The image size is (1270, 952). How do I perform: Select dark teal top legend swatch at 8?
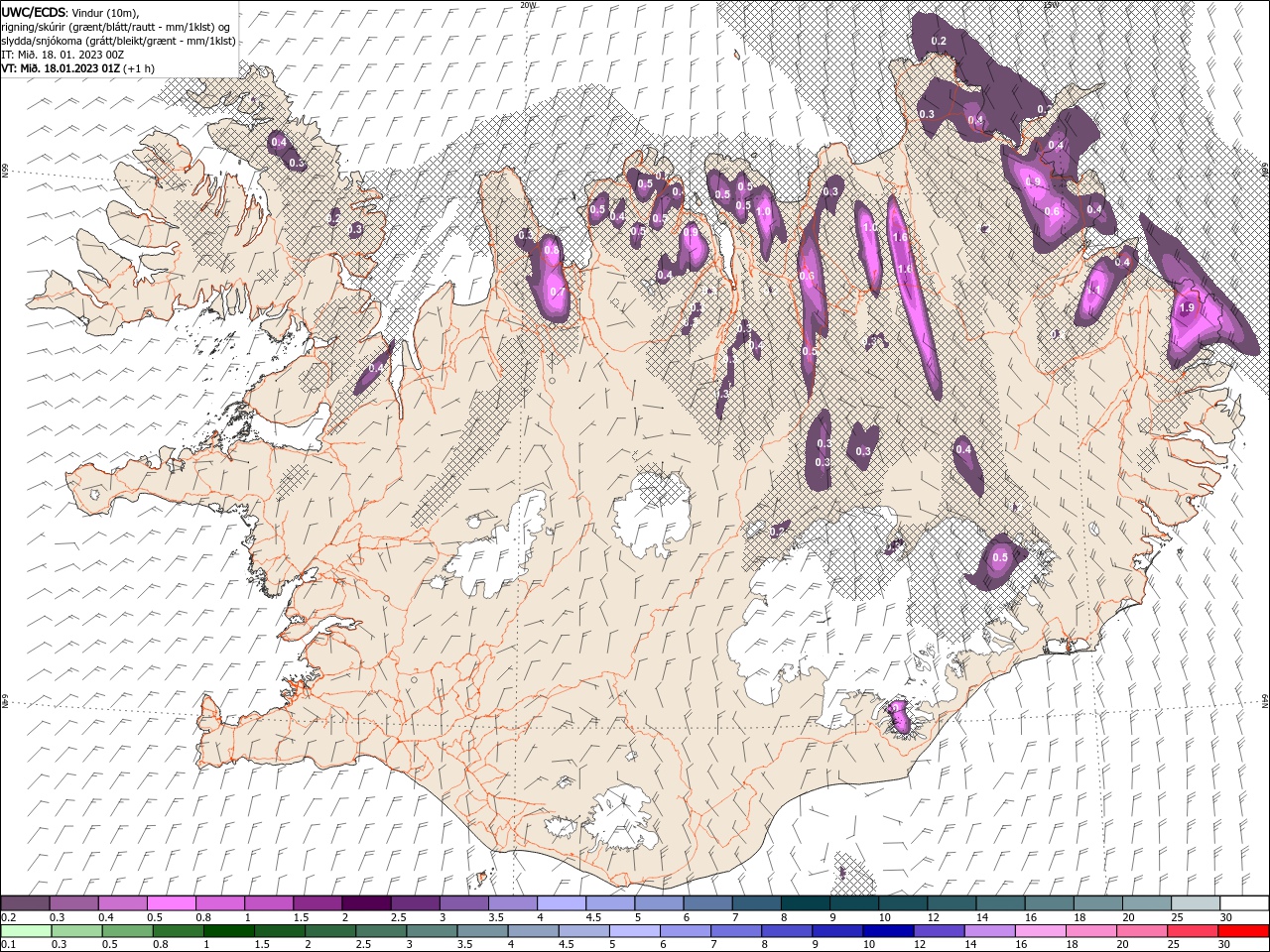click(805, 903)
